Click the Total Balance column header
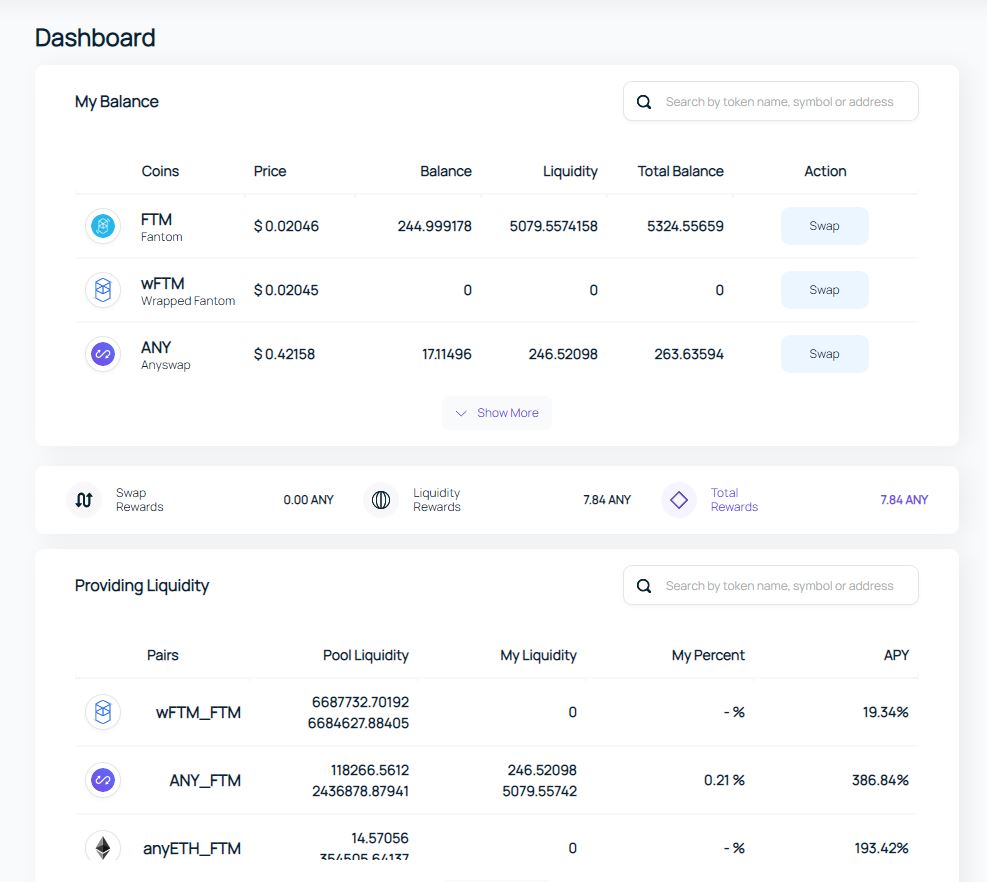987x882 pixels. tap(680, 171)
